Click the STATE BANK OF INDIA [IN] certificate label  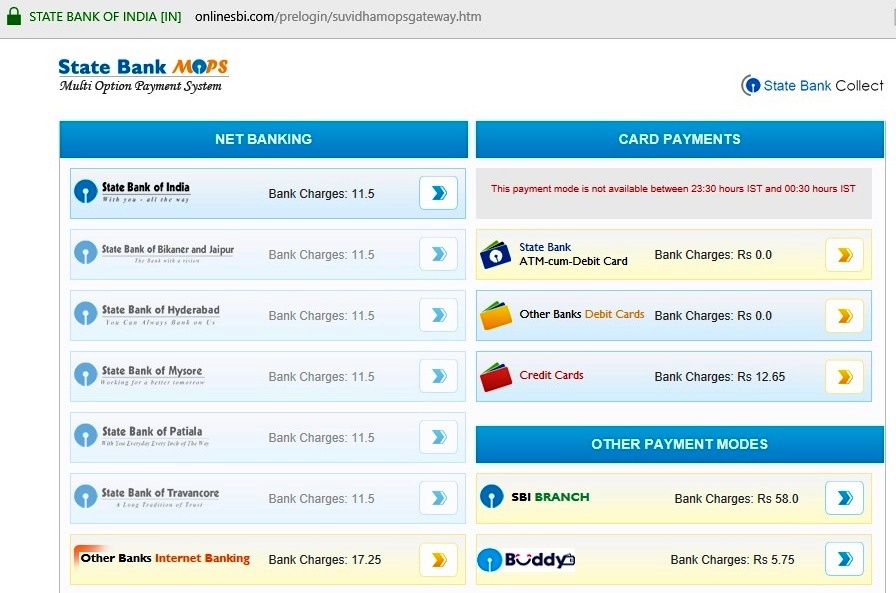tap(105, 17)
